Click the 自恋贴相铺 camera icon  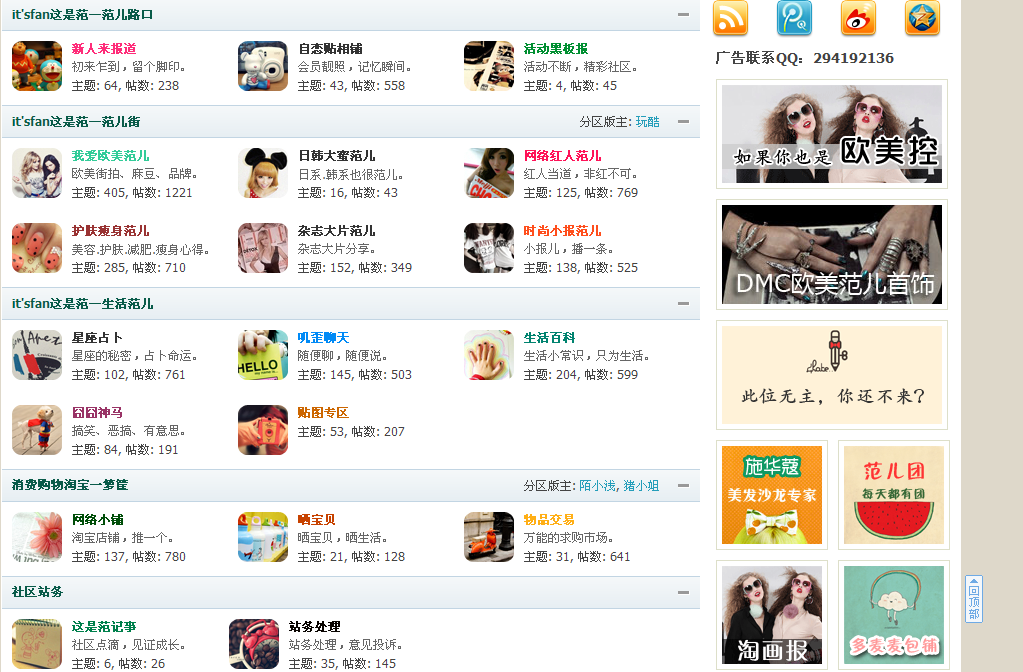[263, 66]
